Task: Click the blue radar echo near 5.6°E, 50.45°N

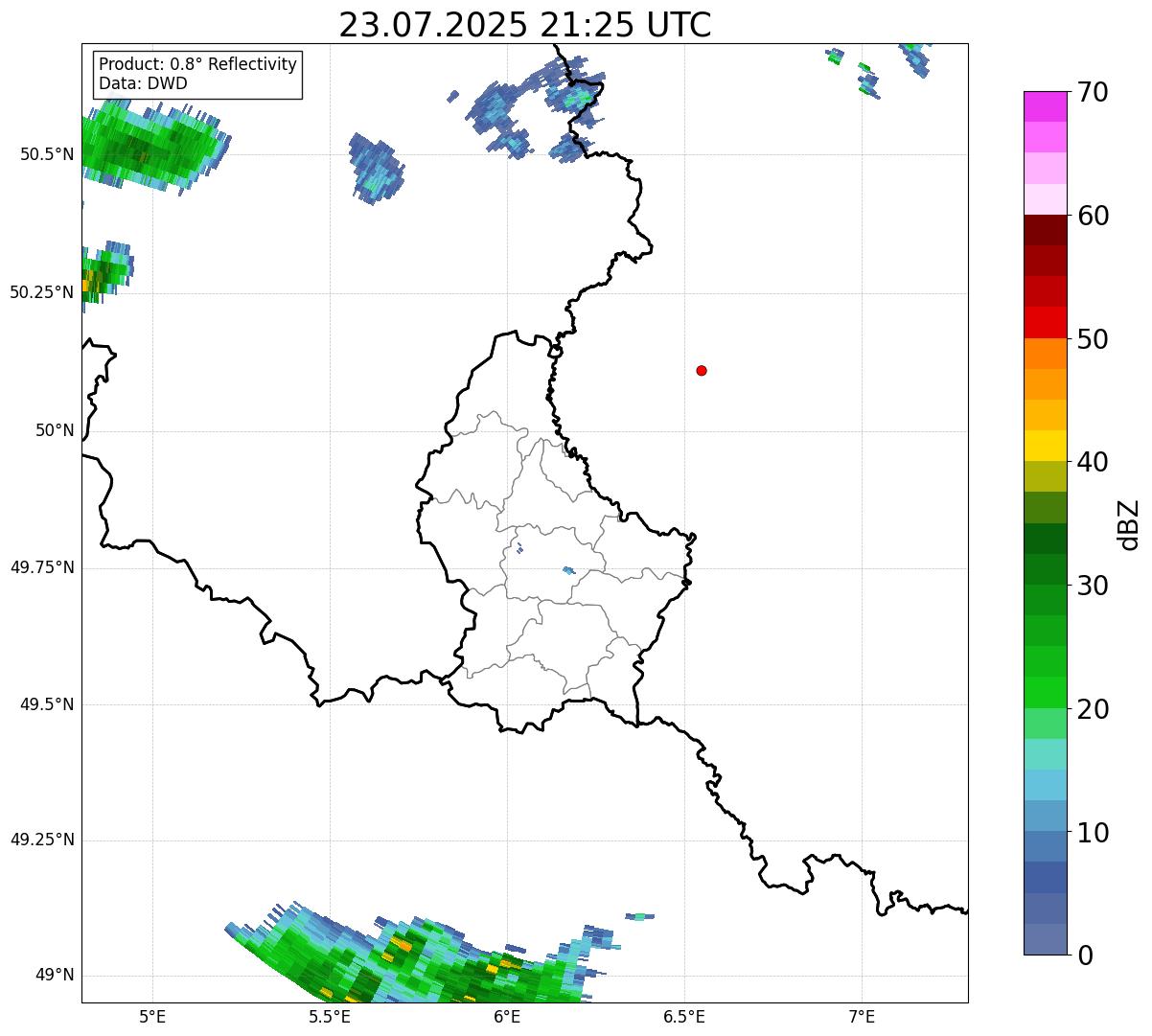Action: coord(377,168)
